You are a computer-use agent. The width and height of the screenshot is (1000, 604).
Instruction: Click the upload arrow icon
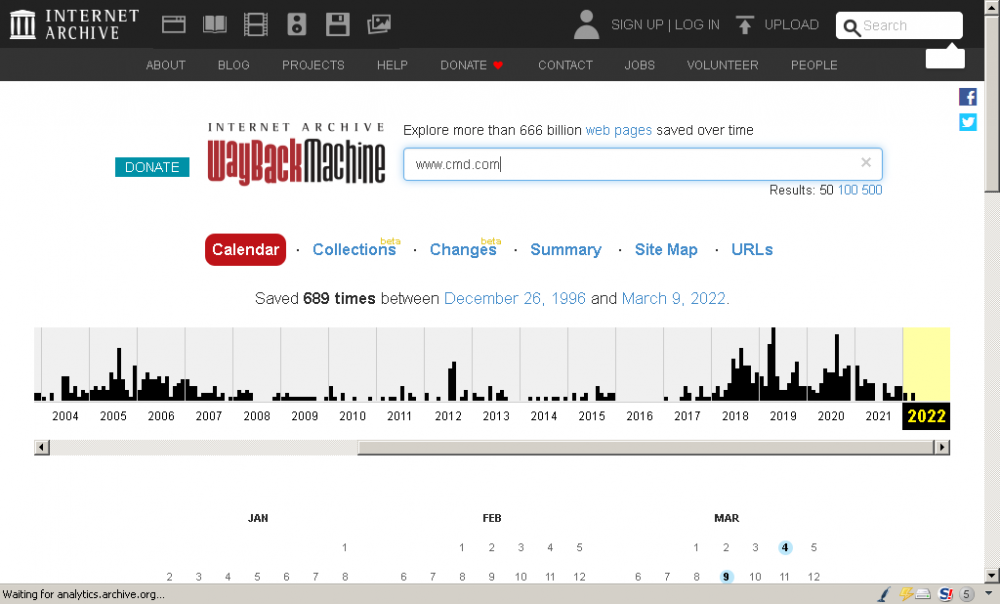point(744,24)
